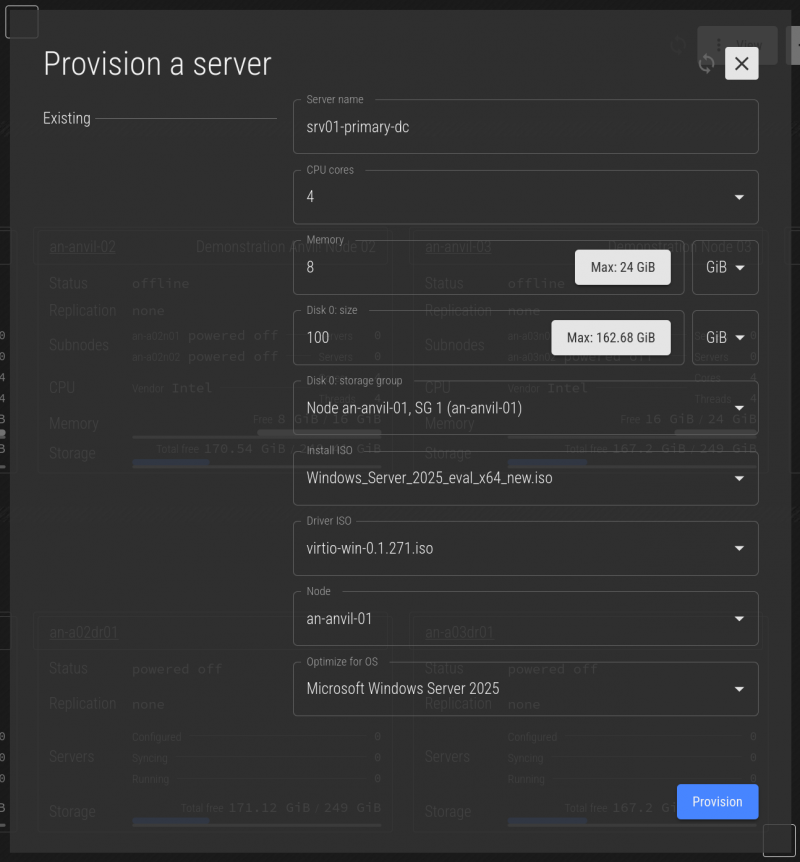800x862 pixels.
Task: Edit the Server name field
Action: tap(526, 127)
